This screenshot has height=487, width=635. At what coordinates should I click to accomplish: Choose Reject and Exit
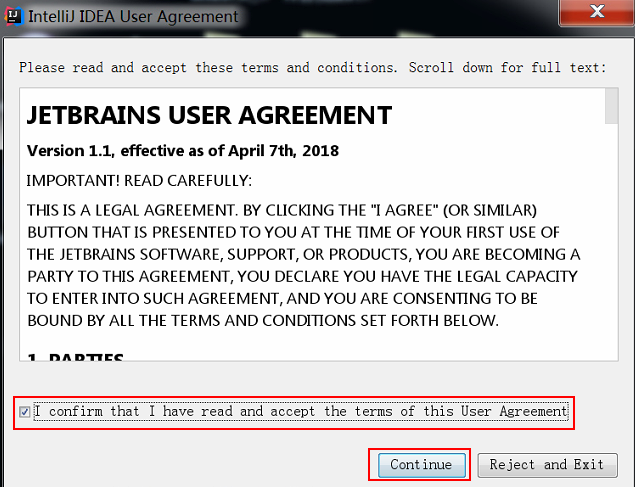[548, 465]
